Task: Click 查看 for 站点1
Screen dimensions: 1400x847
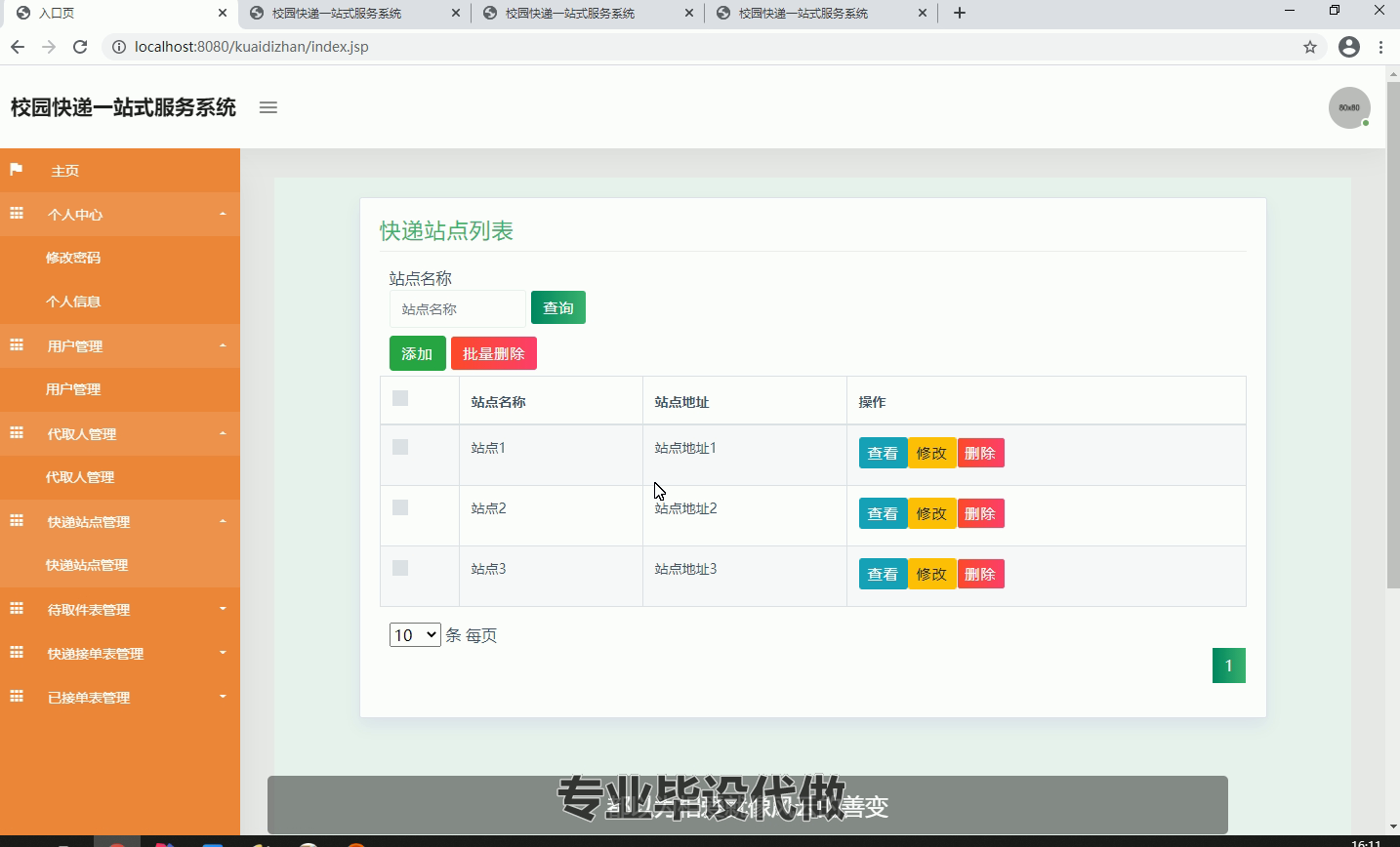Action: click(883, 453)
